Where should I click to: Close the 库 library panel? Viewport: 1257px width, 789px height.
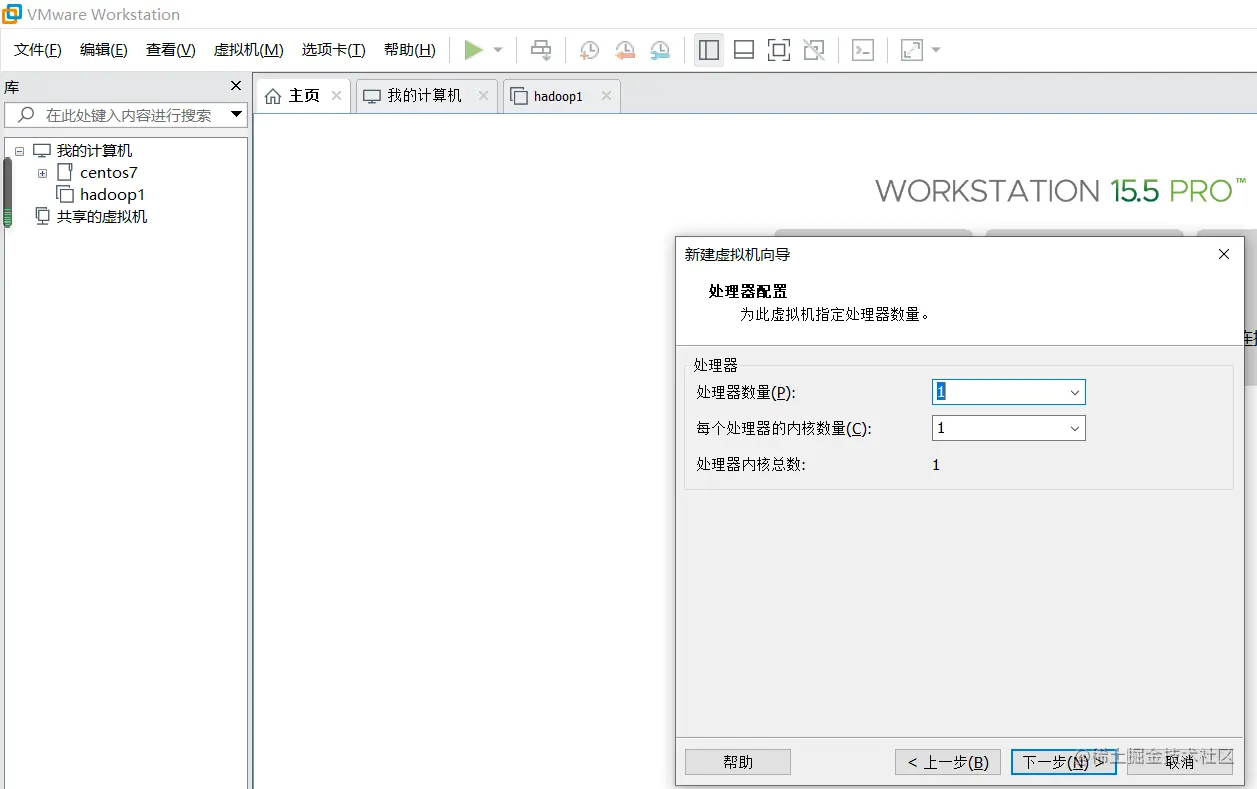[236, 86]
